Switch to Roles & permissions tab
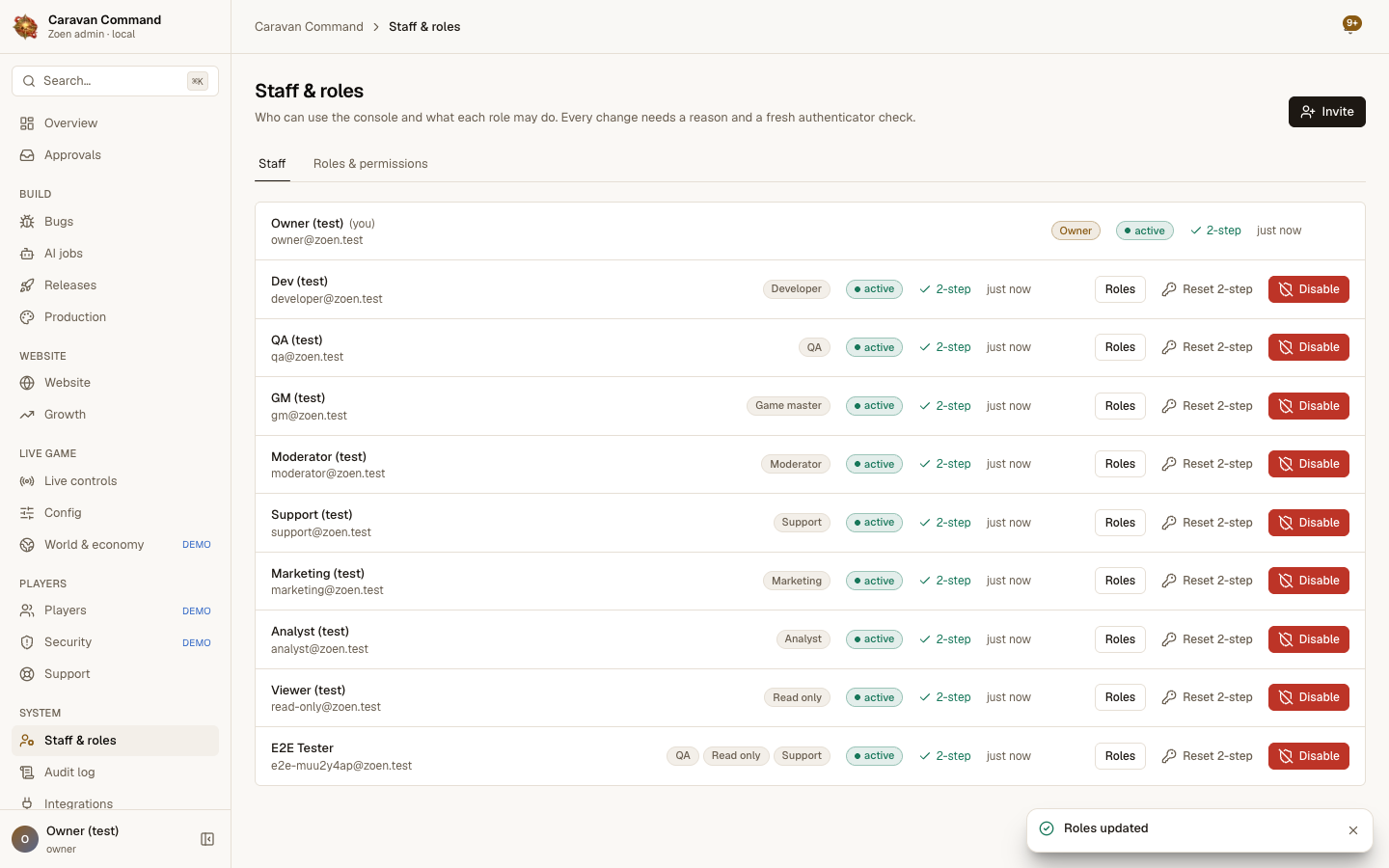Image resolution: width=1389 pixels, height=868 pixels. tap(370, 164)
